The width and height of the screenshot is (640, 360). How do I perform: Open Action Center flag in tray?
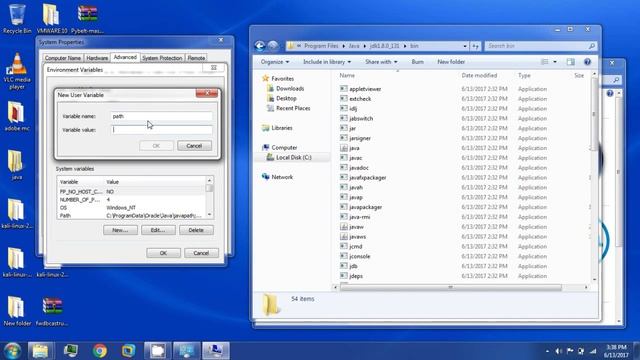pyautogui.click(x=570, y=351)
